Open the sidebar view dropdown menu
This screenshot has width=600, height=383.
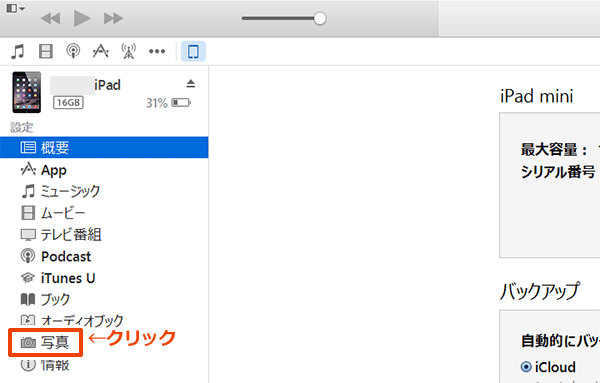16,8
